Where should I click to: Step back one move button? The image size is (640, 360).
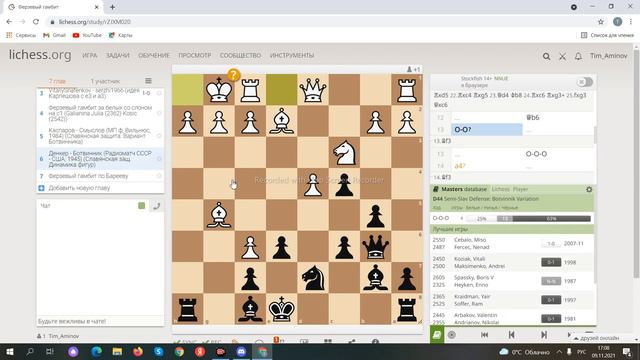511,335
